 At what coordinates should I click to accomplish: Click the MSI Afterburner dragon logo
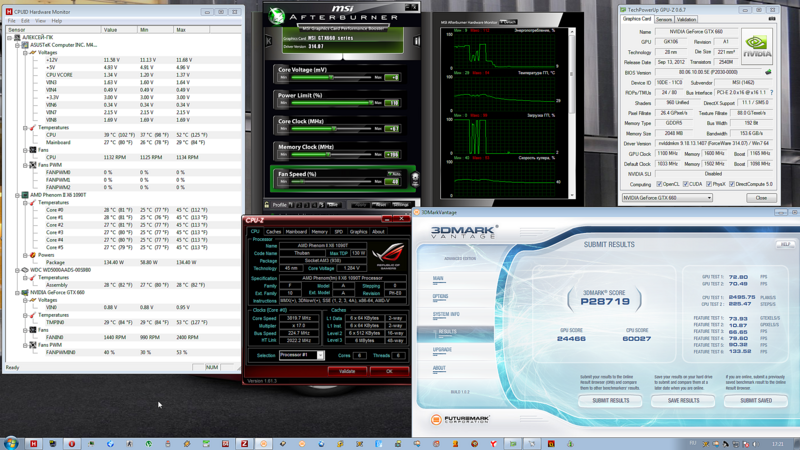(277, 16)
